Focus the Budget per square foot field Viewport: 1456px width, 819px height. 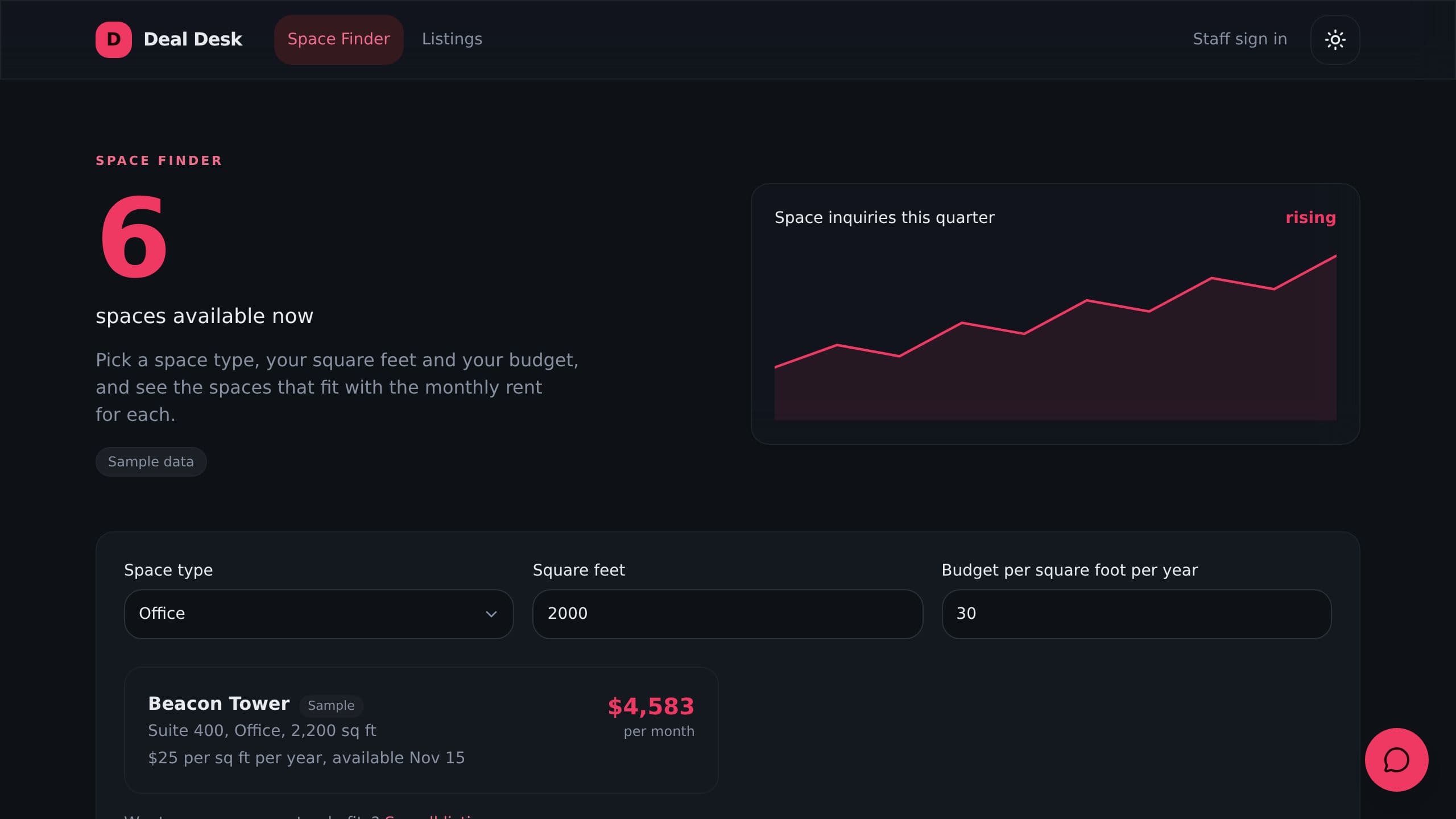[x=1136, y=614]
